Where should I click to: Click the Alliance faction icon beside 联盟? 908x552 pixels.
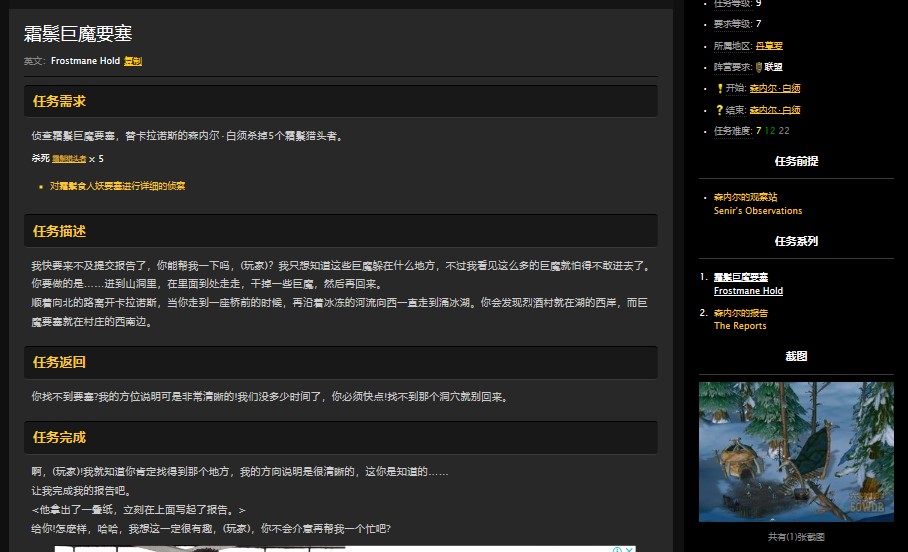pyautogui.click(x=759, y=67)
